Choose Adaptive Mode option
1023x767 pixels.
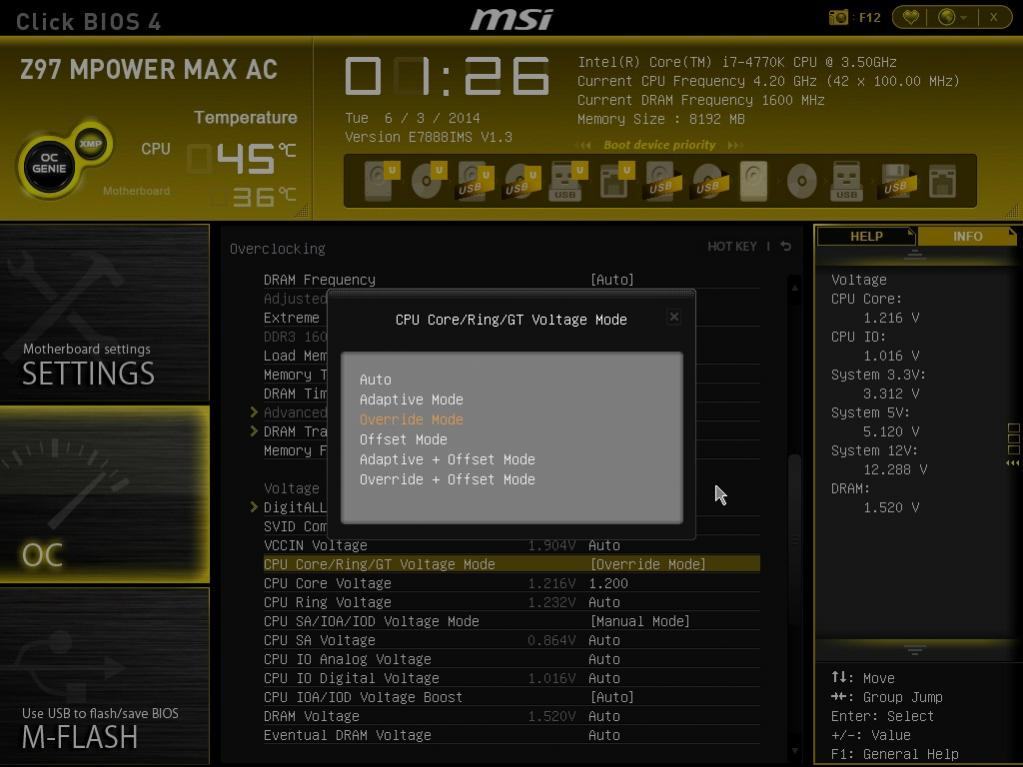(411, 399)
